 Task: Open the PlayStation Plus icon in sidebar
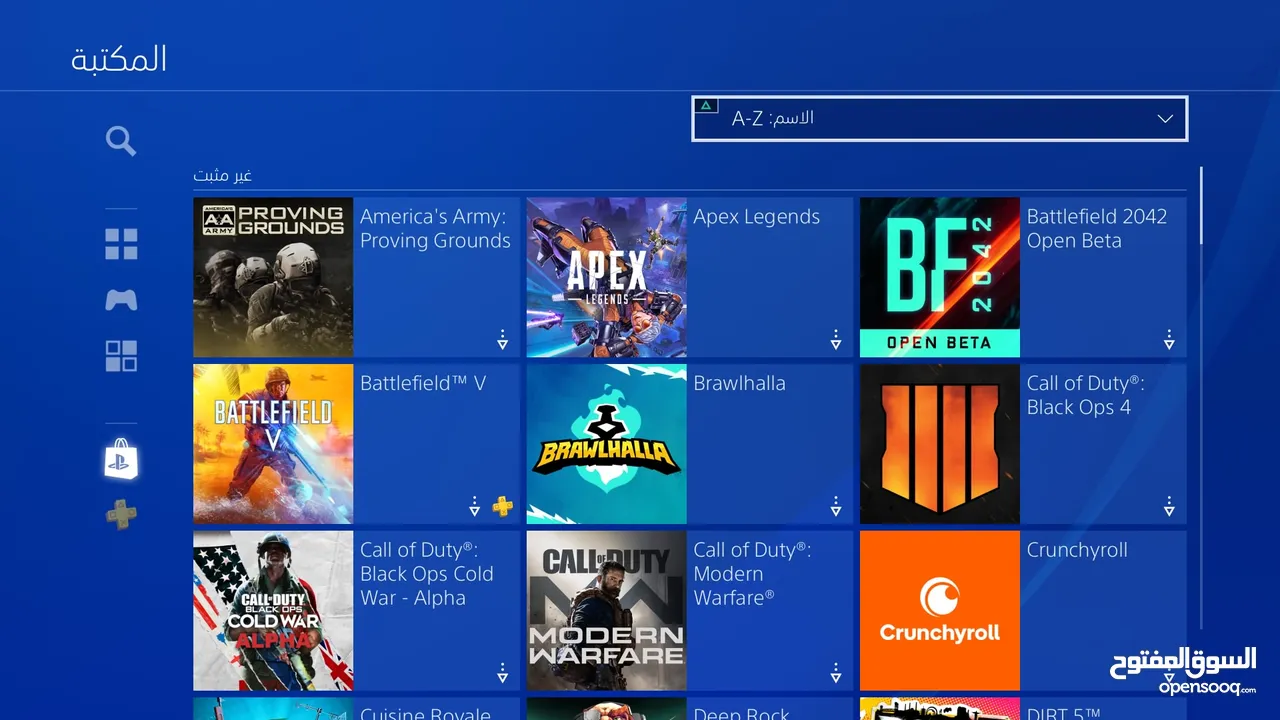pyautogui.click(x=121, y=515)
